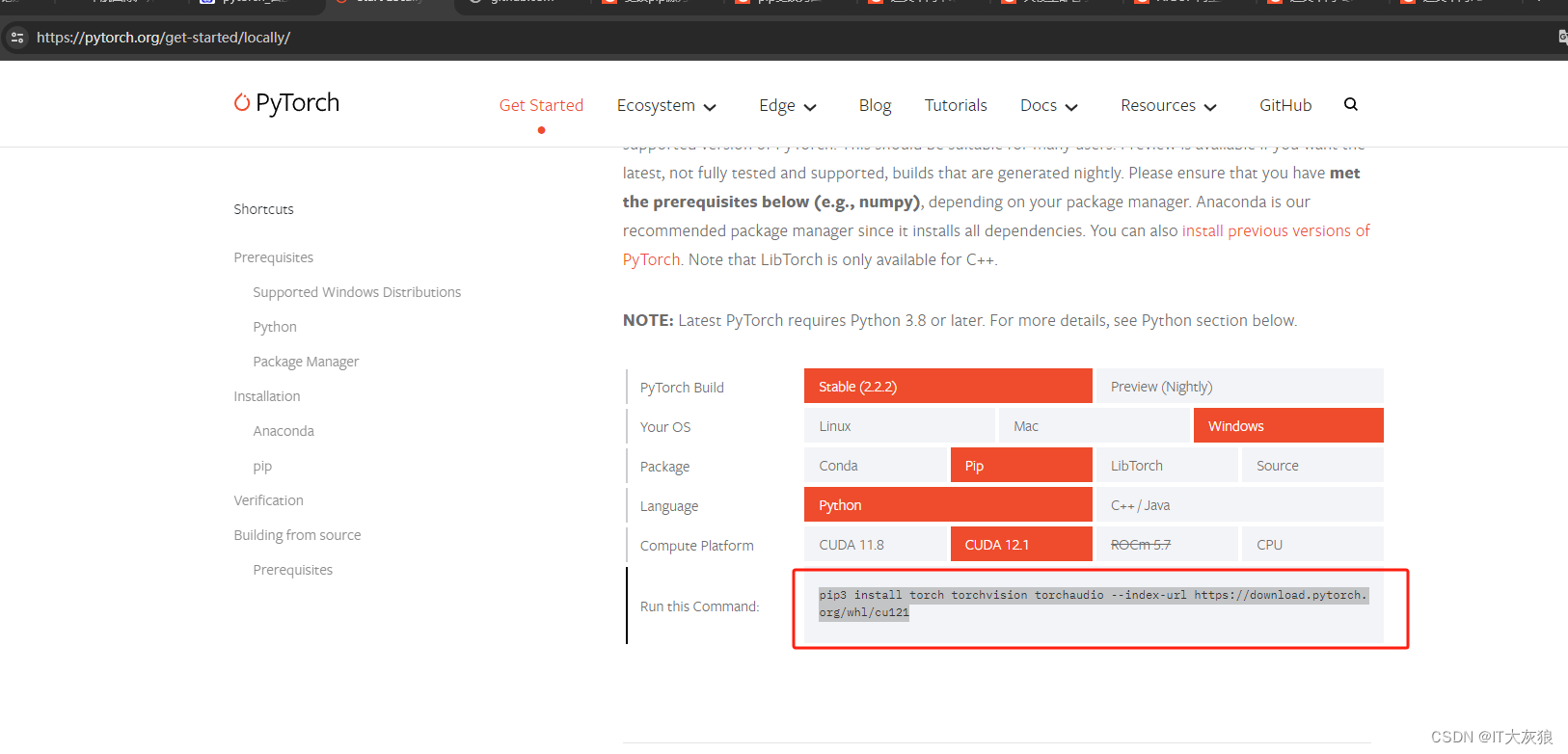Viewport: 1568px width, 754px height.
Task: Pick Python as the language
Action: (x=948, y=504)
